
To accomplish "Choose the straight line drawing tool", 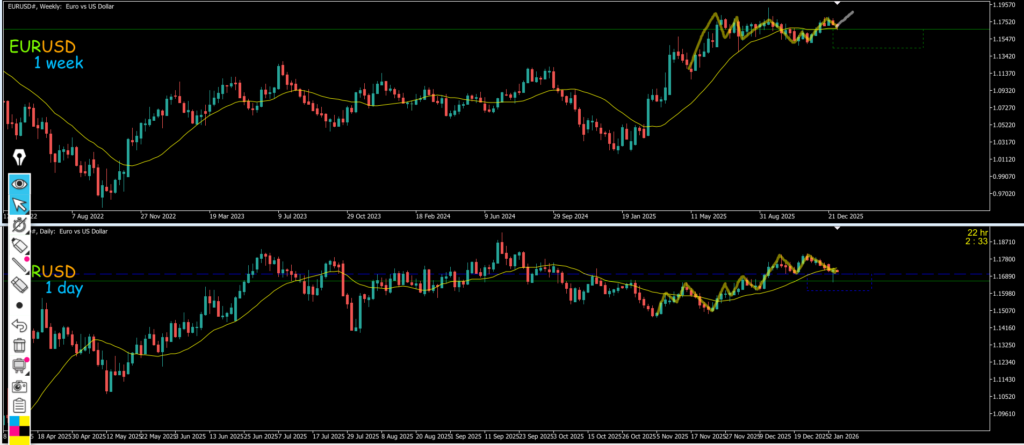I will click(x=19, y=265).
